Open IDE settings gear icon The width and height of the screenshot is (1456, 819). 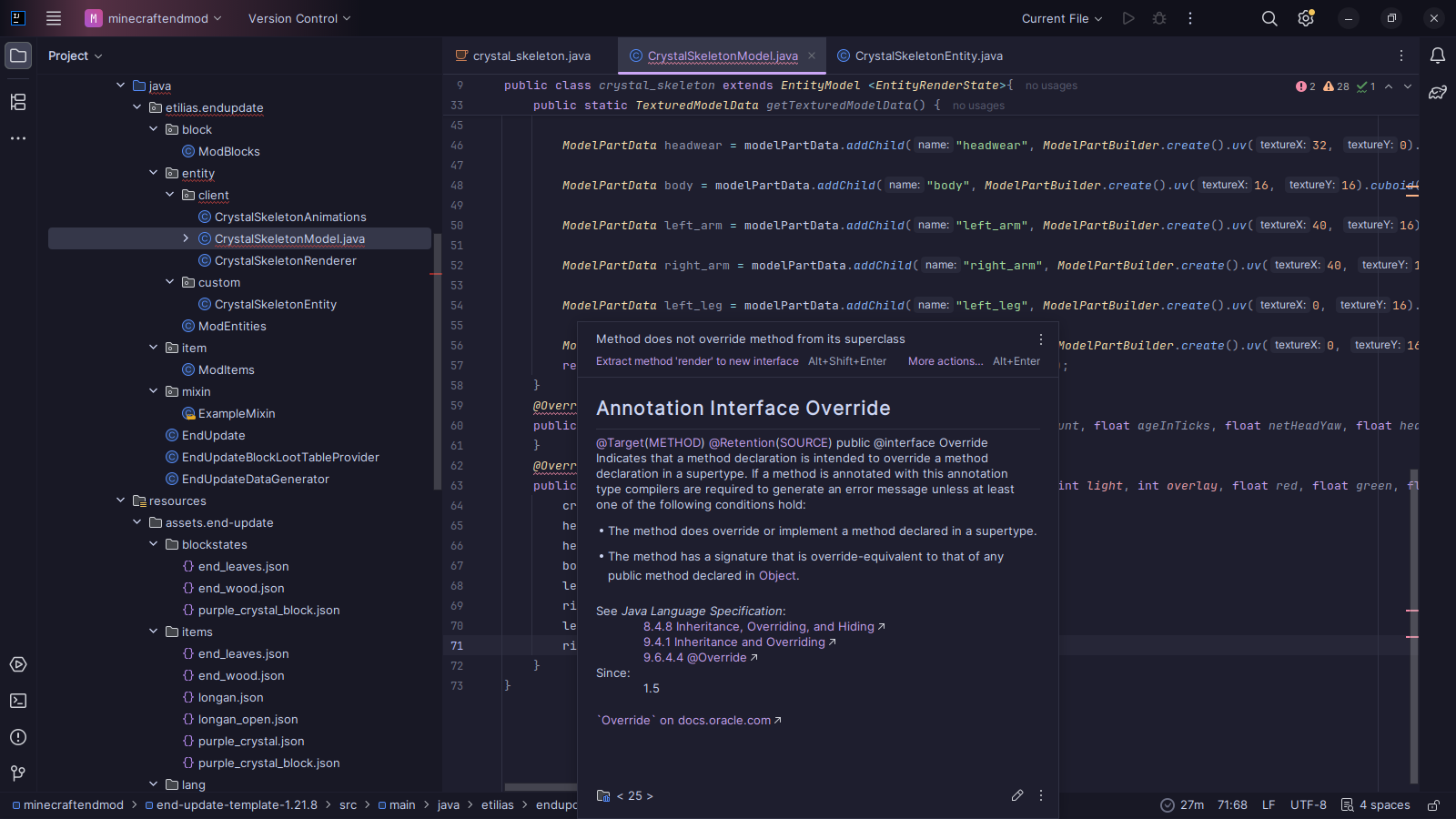coord(1306,18)
